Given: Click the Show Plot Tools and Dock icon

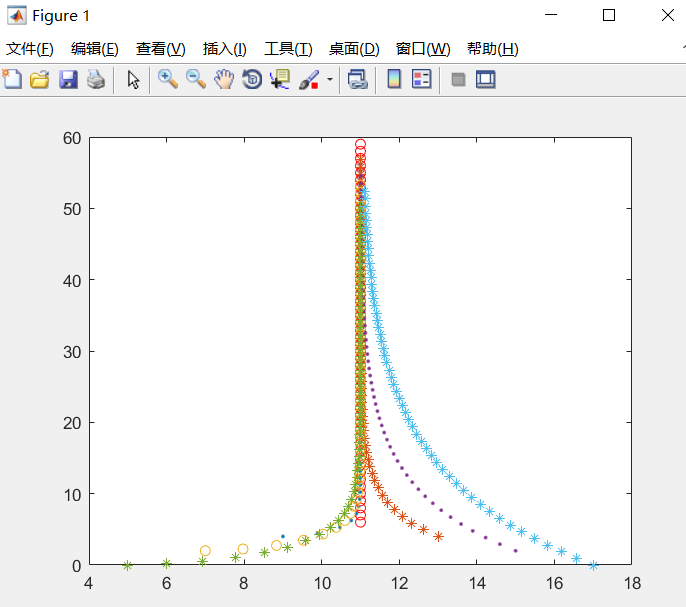Looking at the screenshot, I should pyautogui.click(x=486, y=80).
